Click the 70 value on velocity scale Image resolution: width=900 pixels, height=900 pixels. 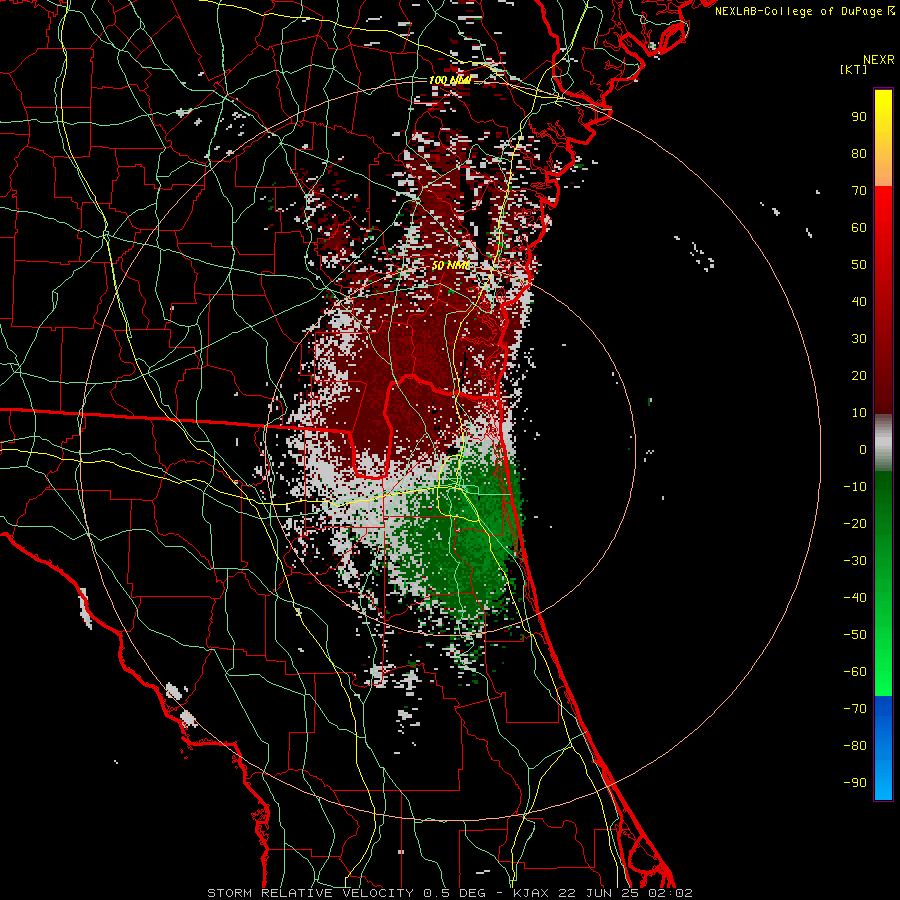(859, 191)
